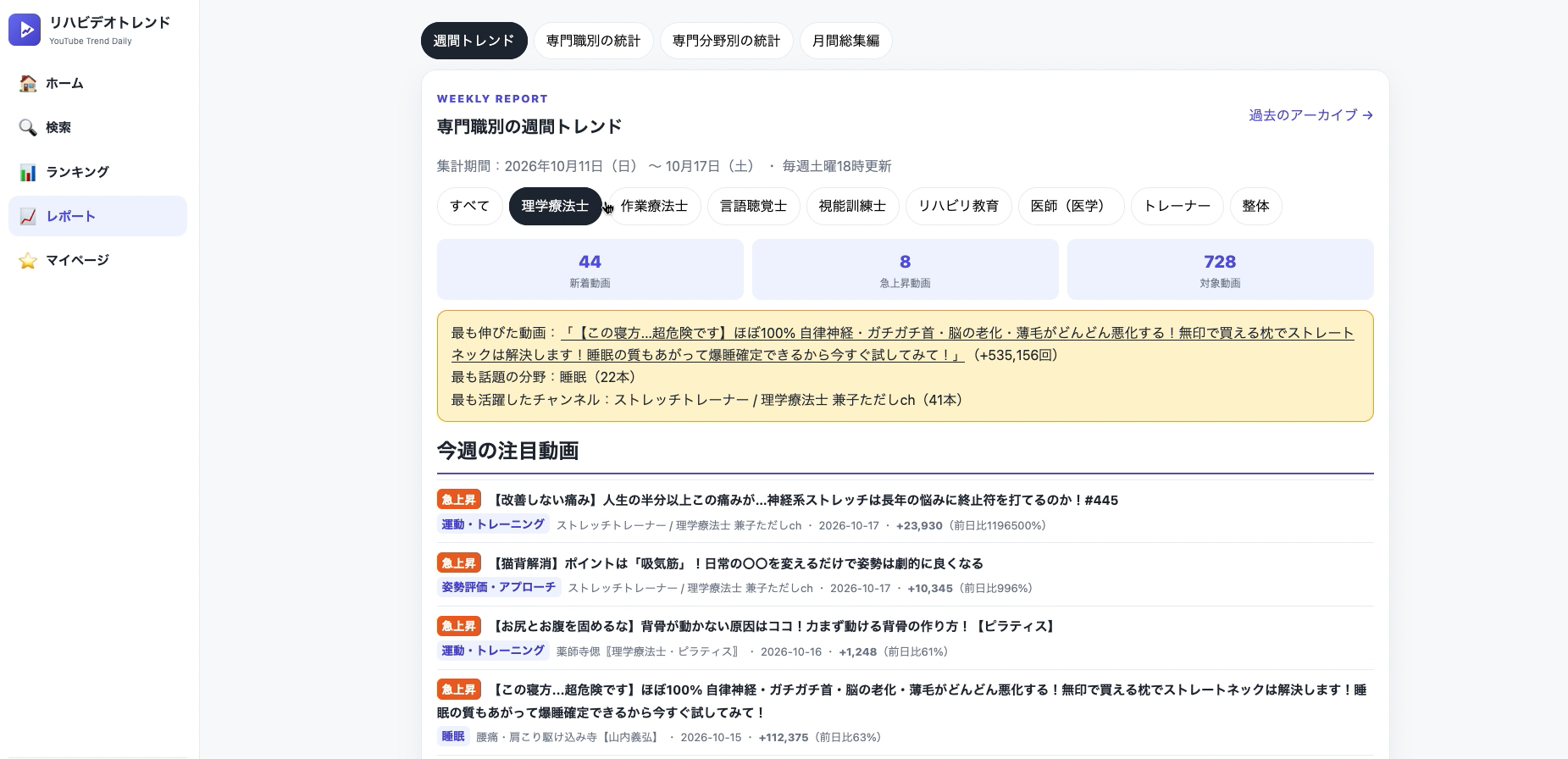Open the レポート sidebar item
The height and width of the screenshot is (759, 1568).
97,216
